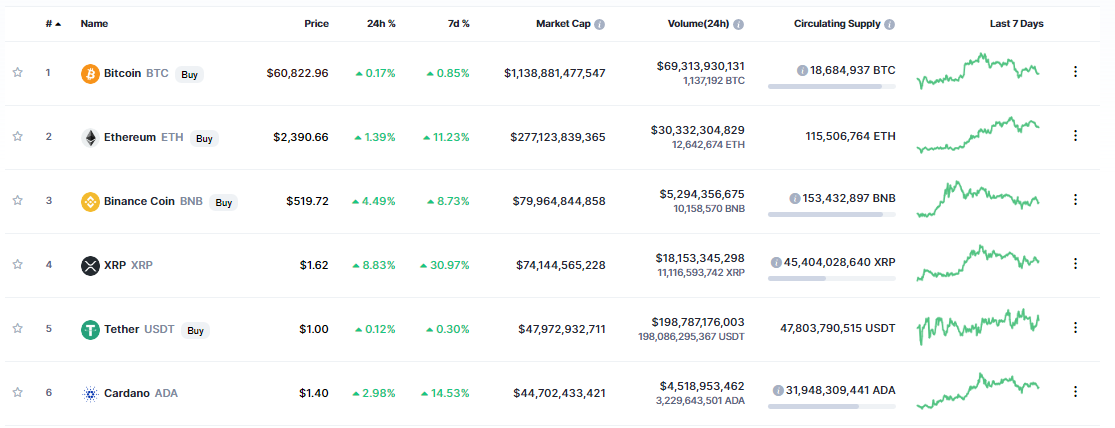
Task: Click info icon beside XRP circulating supply
Action: pos(777,262)
